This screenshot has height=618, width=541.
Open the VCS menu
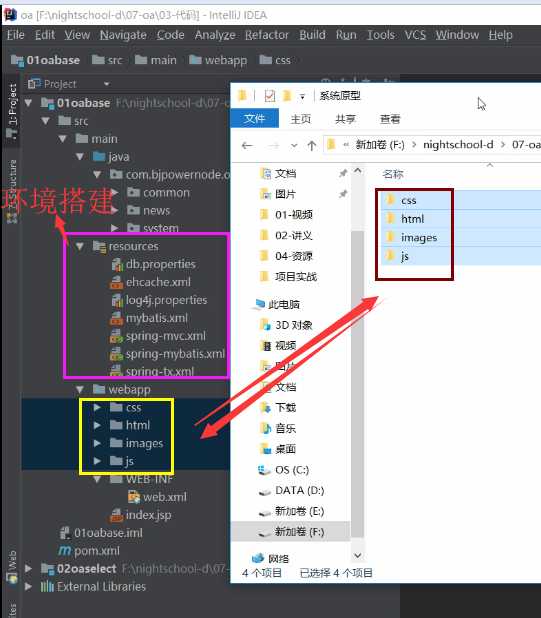(x=415, y=35)
